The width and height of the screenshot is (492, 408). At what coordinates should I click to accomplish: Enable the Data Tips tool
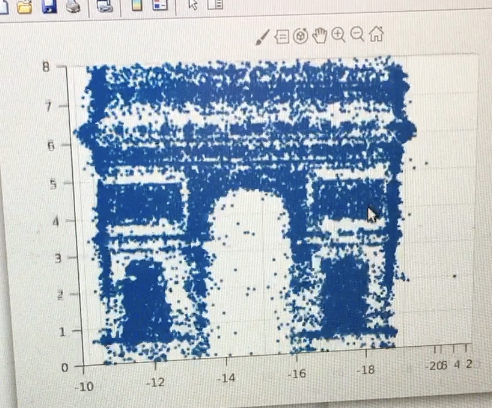click(282, 36)
